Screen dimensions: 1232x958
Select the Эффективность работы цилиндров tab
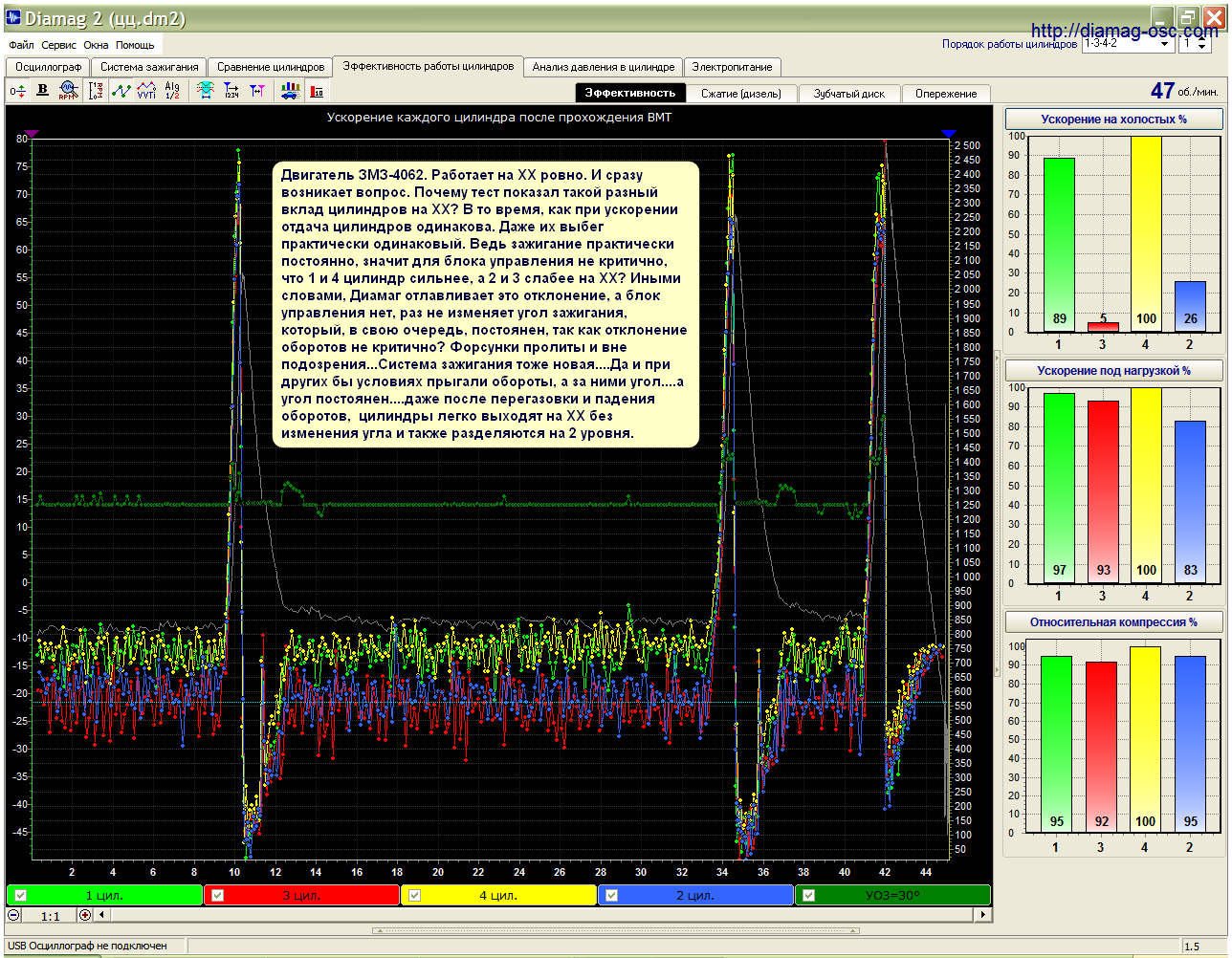pos(429,66)
